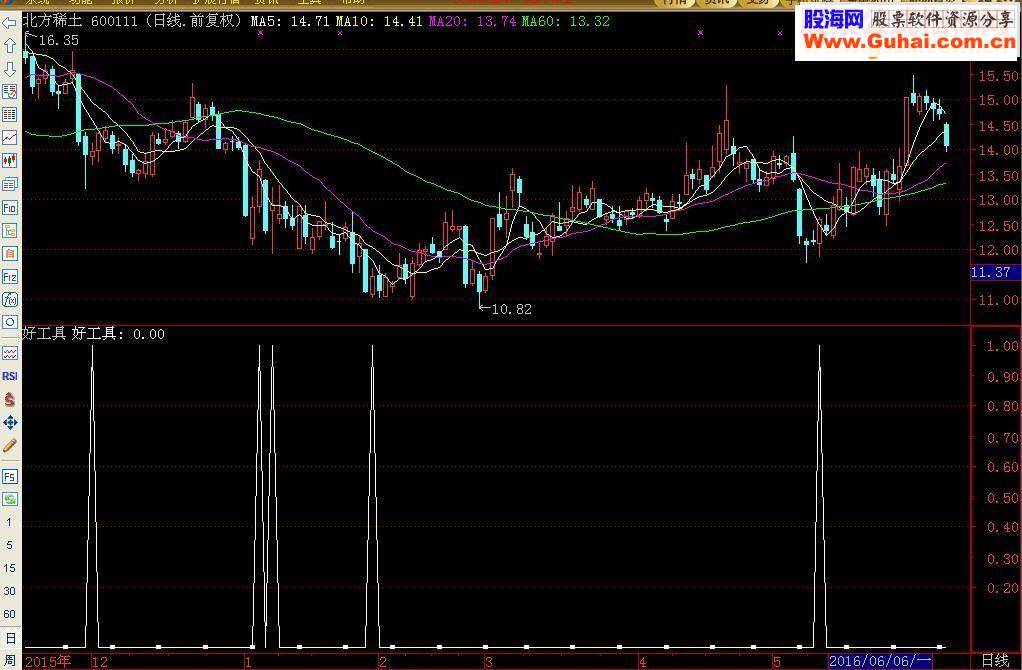Click the 好工具 indicator label
Screen dimensions: 1022x670
[44, 334]
